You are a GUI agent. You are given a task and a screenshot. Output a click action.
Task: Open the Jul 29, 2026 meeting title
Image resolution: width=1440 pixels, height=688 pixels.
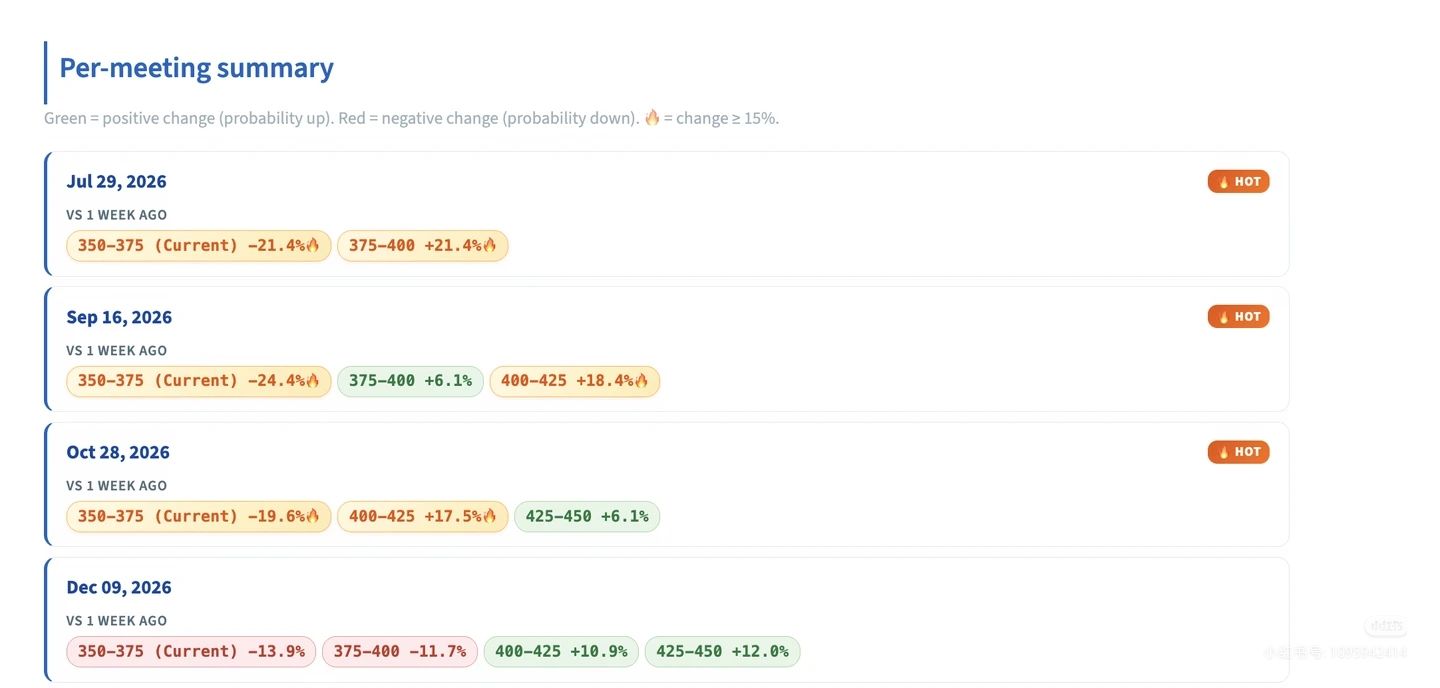pos(116,181)
